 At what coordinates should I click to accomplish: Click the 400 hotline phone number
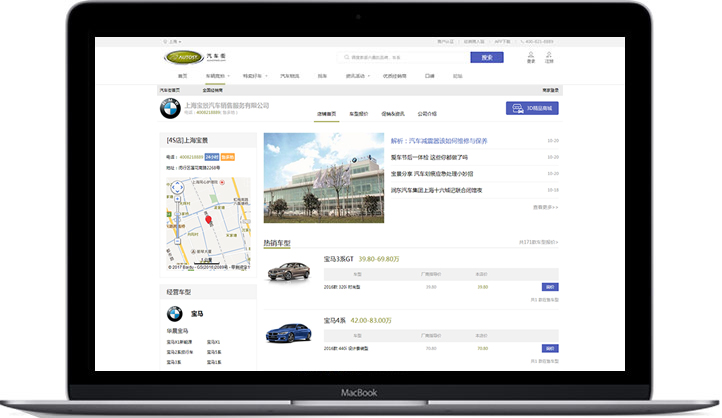pos(537,41)
